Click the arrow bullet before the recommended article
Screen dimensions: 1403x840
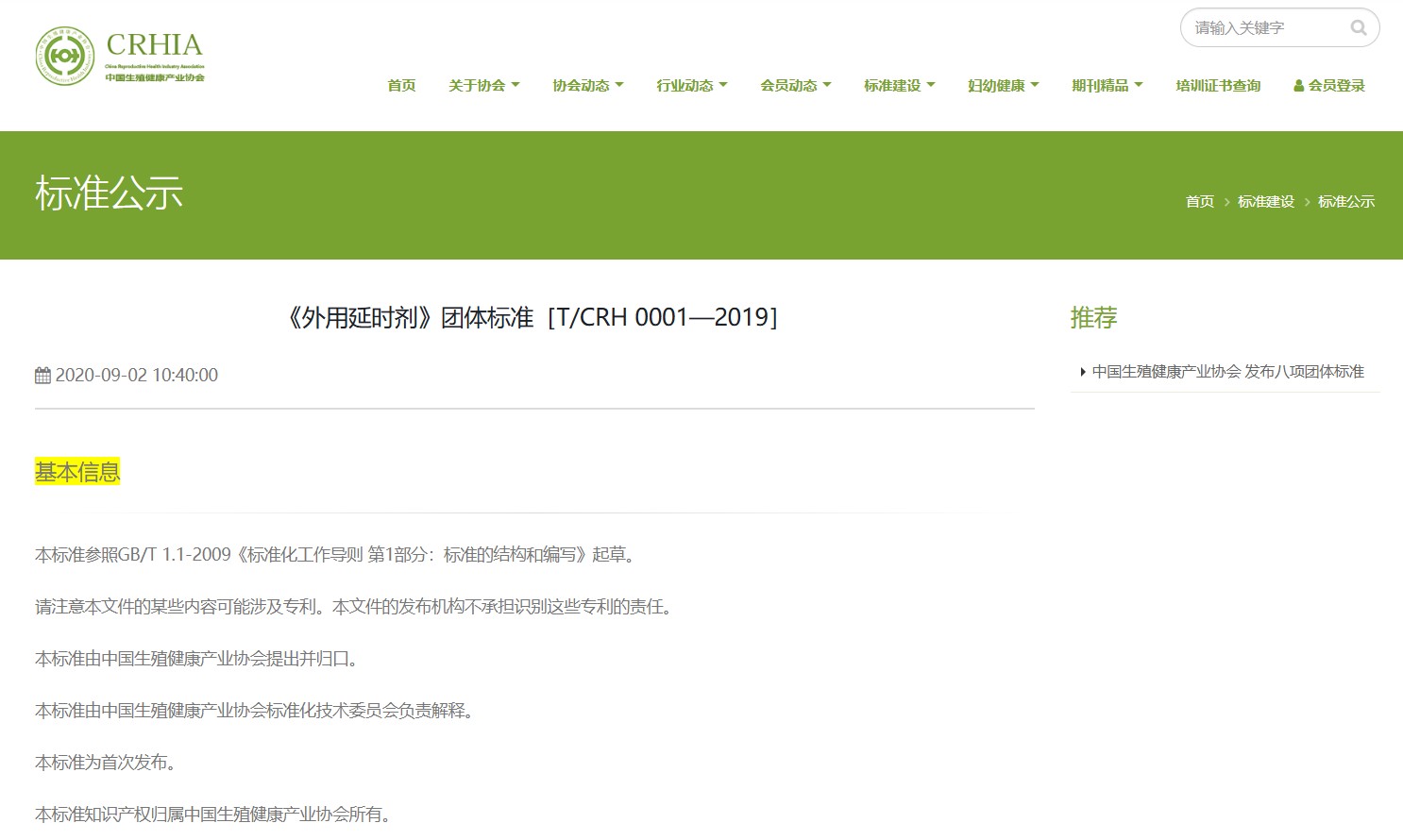click(x=1082, y=372)
